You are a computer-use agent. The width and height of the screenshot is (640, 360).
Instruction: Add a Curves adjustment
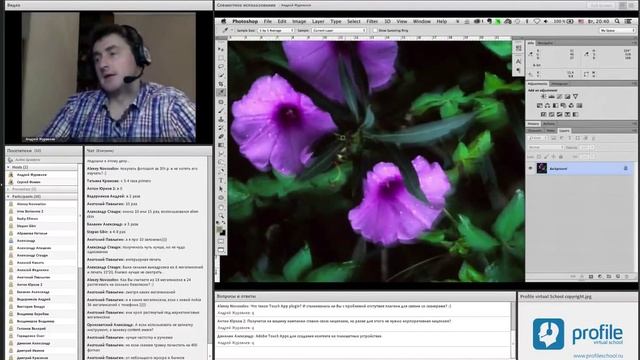click(559, 96)
